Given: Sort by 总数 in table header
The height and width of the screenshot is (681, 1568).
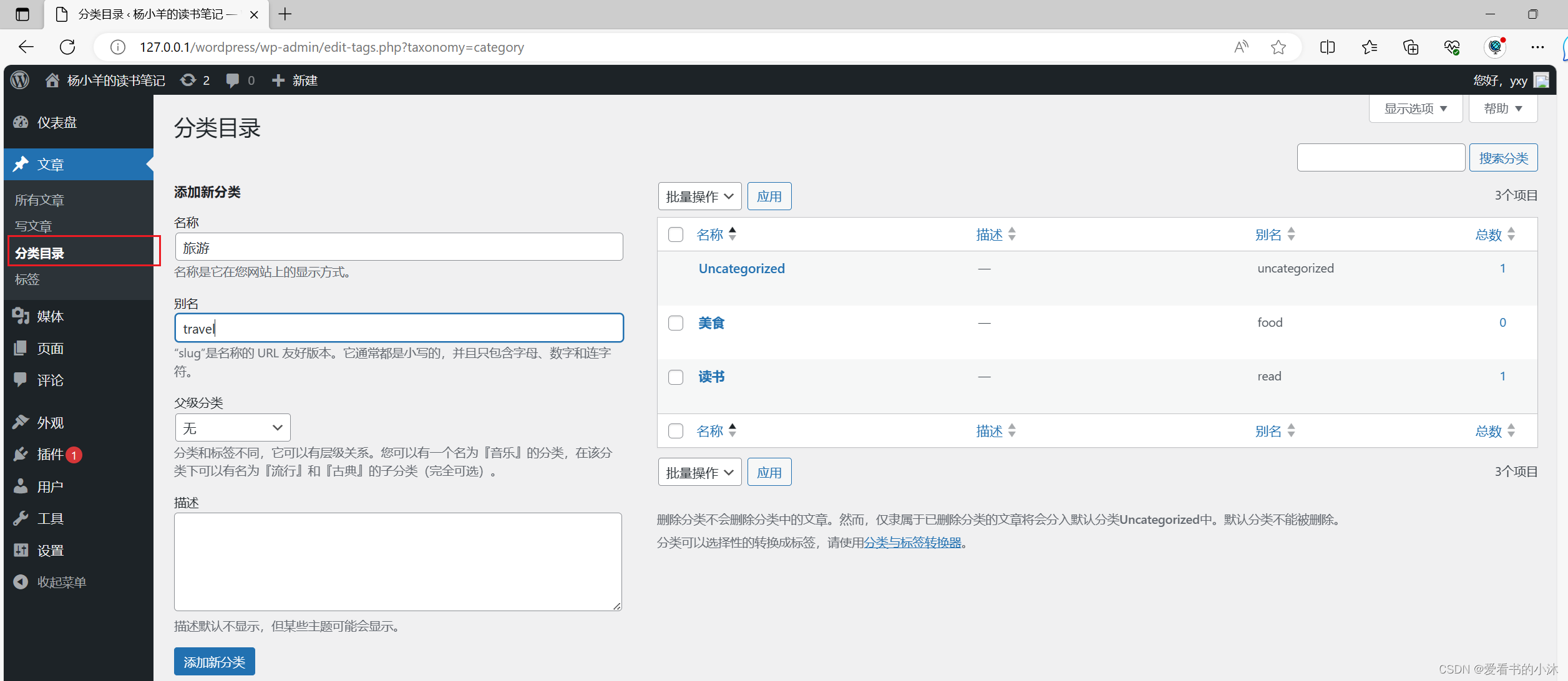Looking at the screenshot, I should [x=1495, y=234].
